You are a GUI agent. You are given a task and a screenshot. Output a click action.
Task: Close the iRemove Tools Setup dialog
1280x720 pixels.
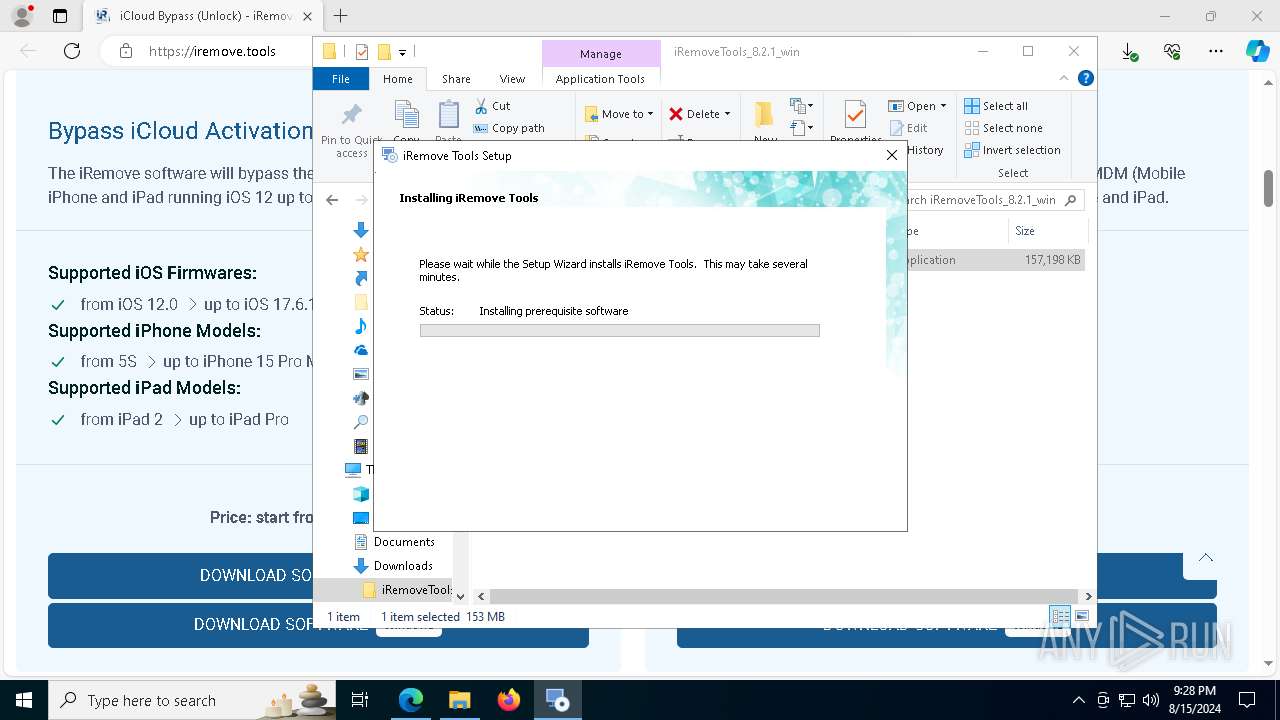click(x=891, y=155)
